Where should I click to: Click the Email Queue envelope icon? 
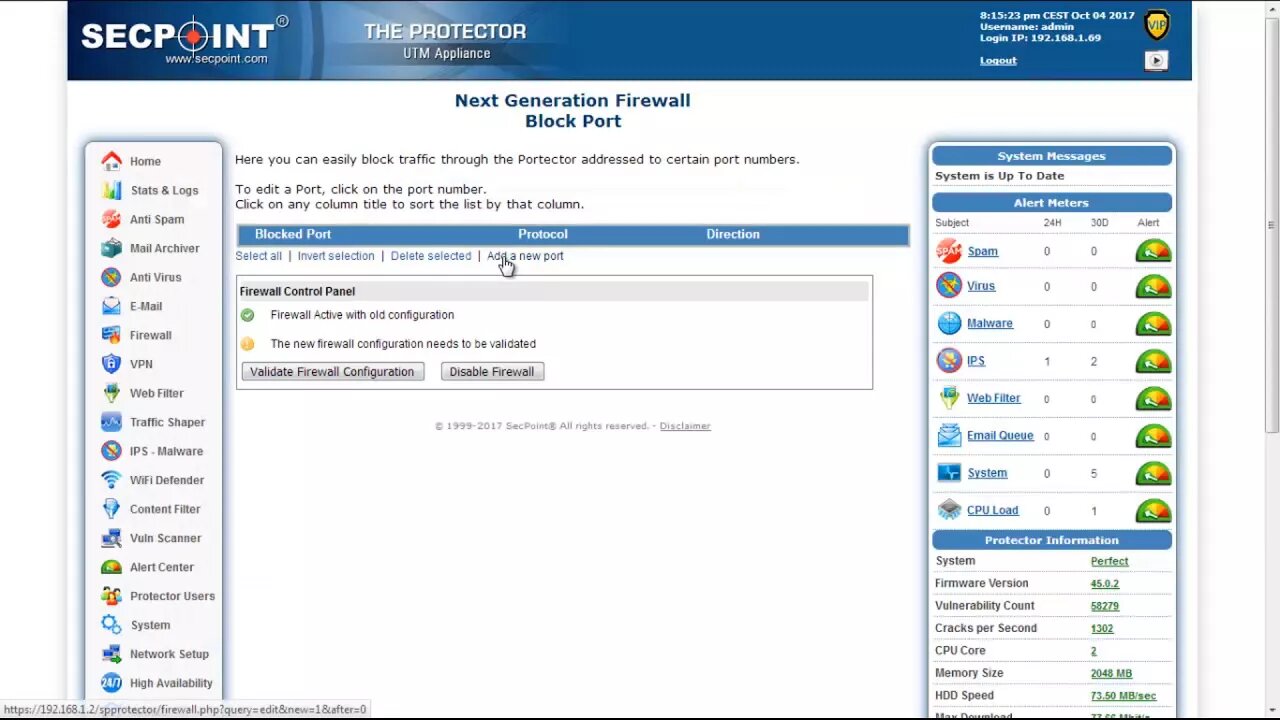948,435
